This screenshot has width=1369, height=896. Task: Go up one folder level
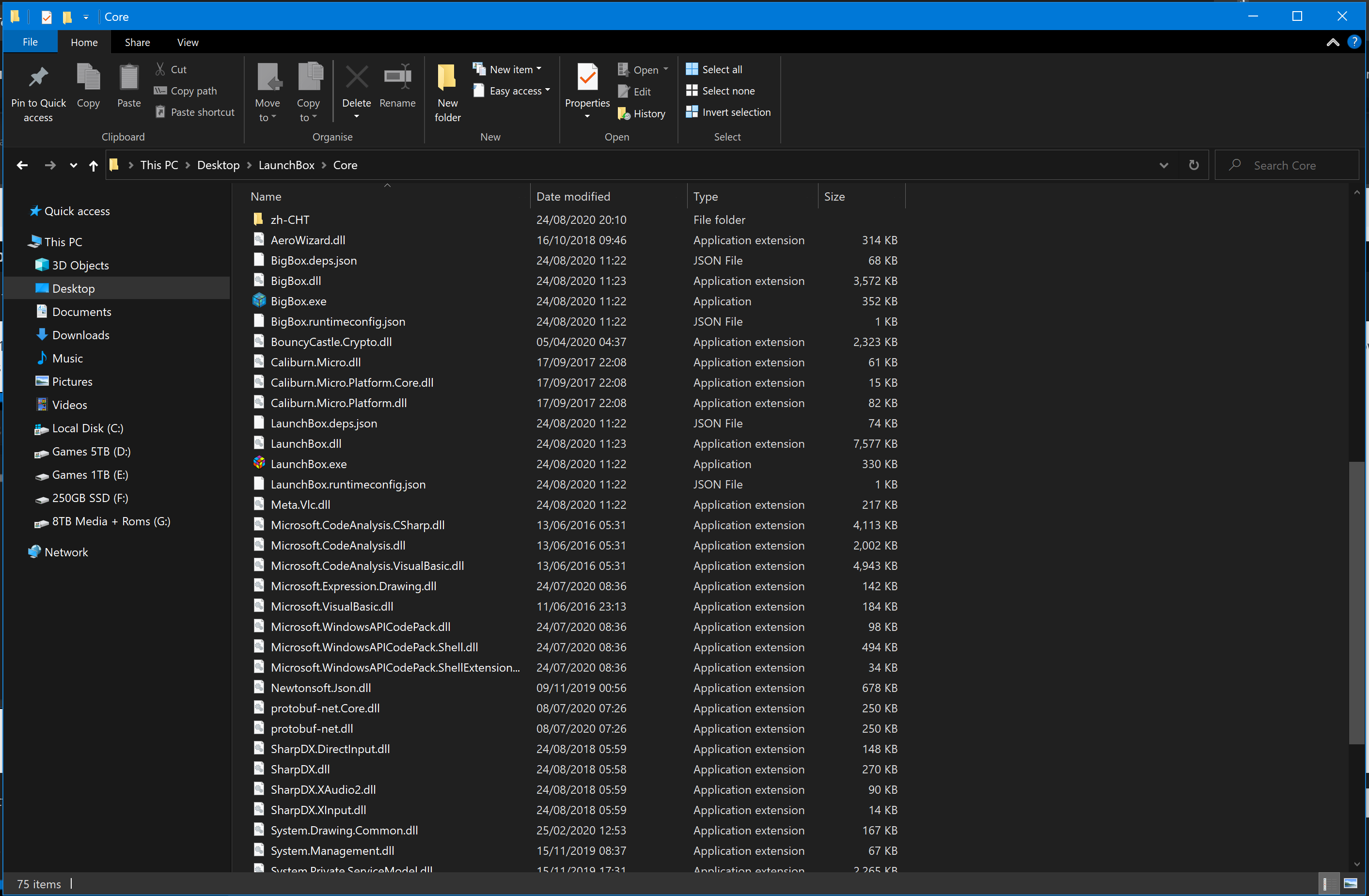click(x=93, y=166)
